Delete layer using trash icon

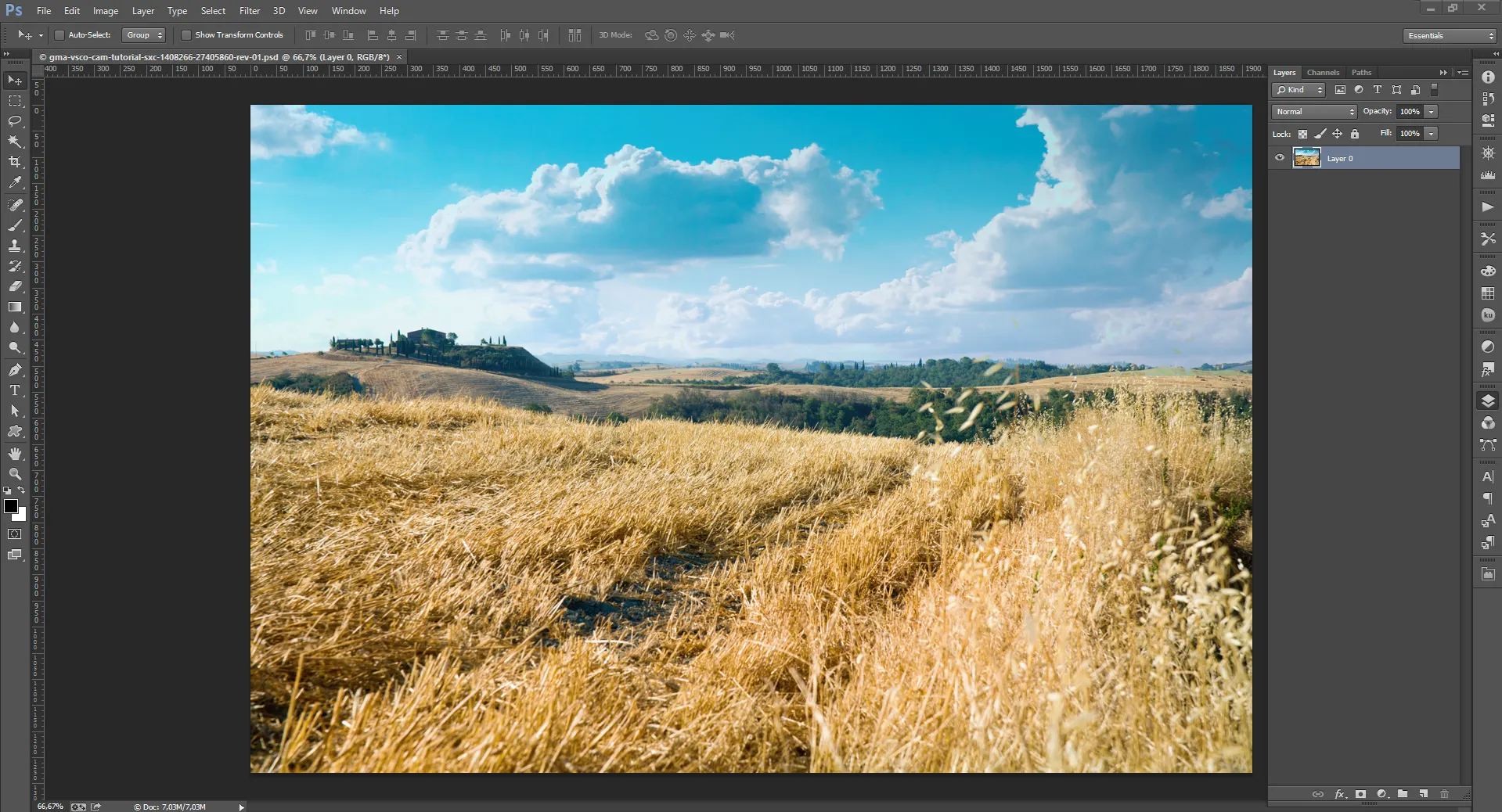[1444, 794]
